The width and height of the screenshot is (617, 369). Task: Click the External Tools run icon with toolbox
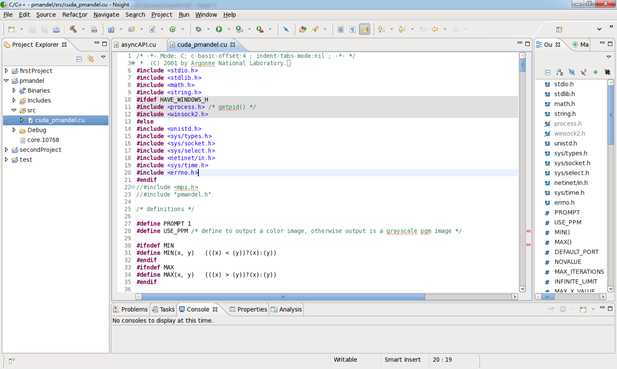260,29
